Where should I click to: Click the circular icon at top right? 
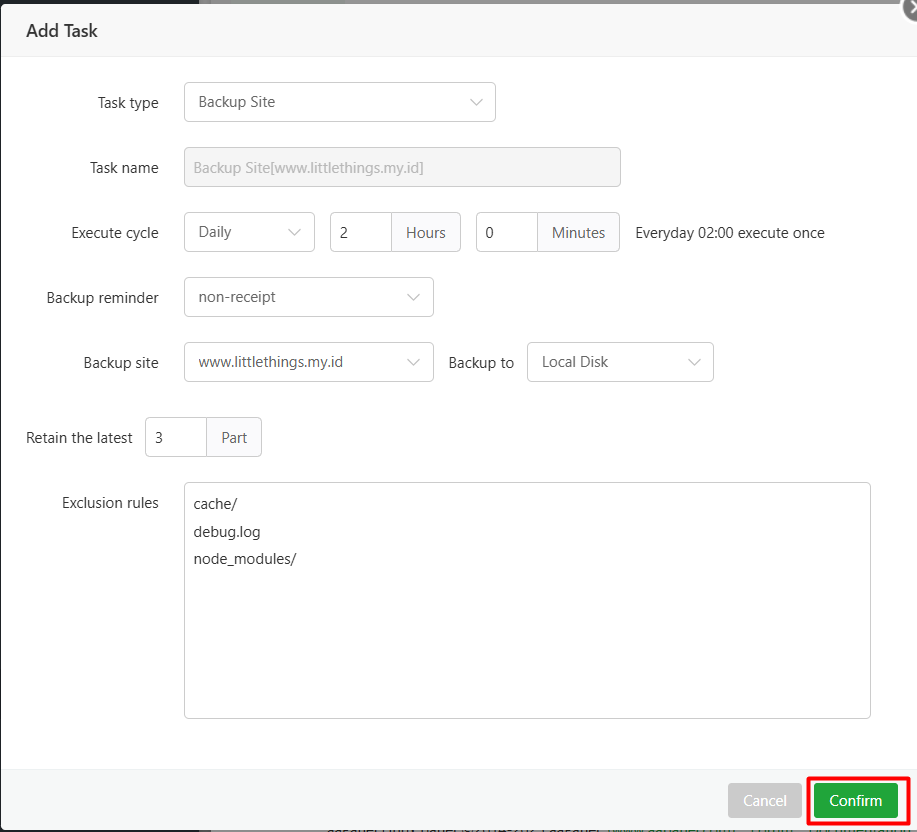click(909, 9)
